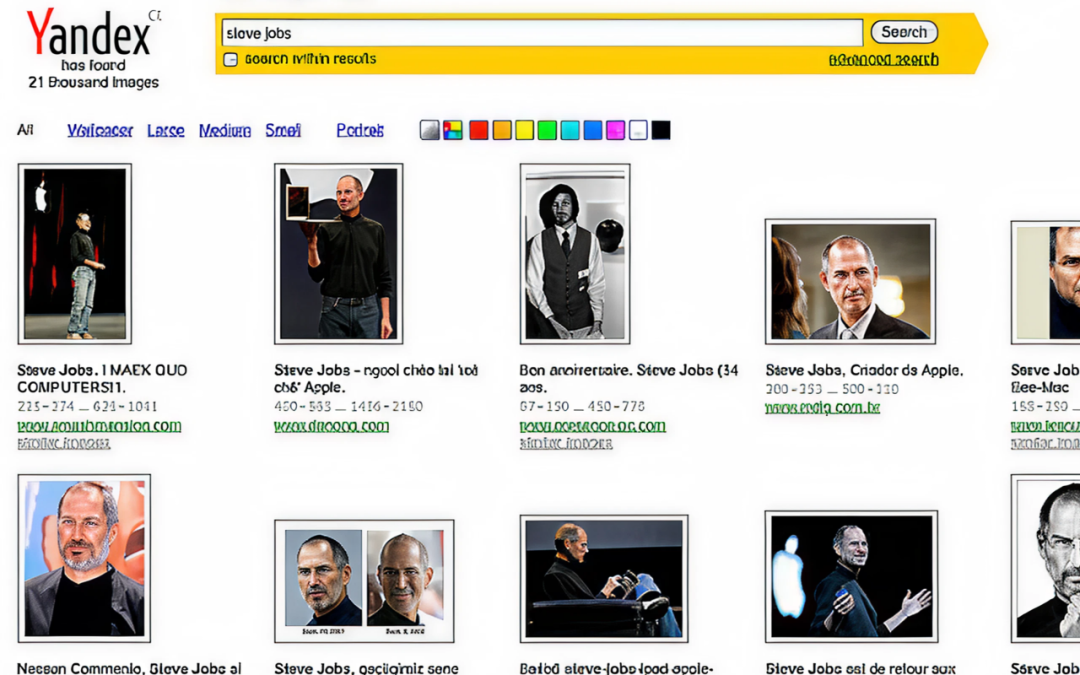Screen dimensions: 1080x675
Task: Click the Bon anniversaire. Steve Jobs caption
Action: [x=629, y=378]
